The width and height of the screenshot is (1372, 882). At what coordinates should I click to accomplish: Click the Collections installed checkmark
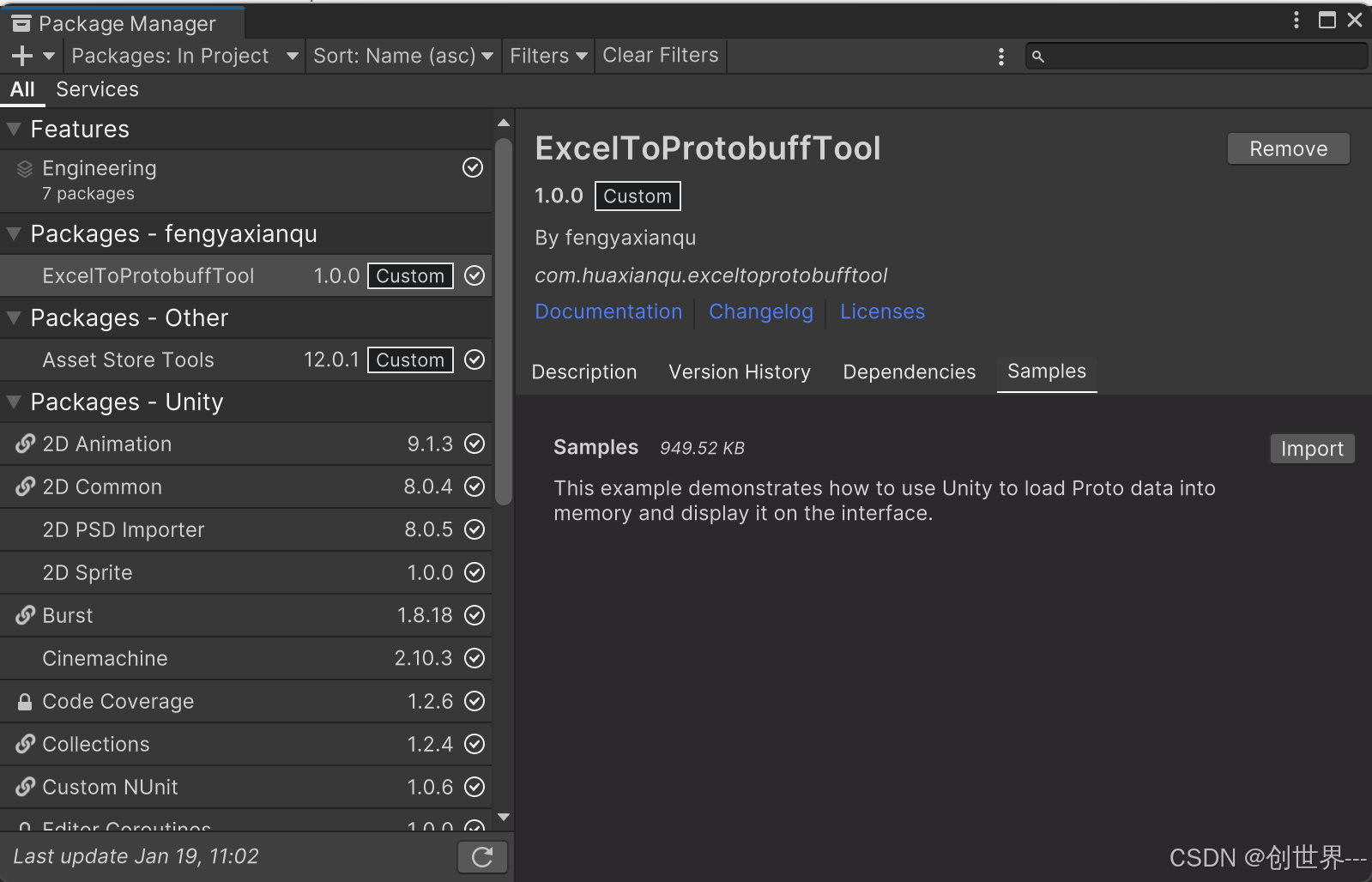(x=474, y=744)
